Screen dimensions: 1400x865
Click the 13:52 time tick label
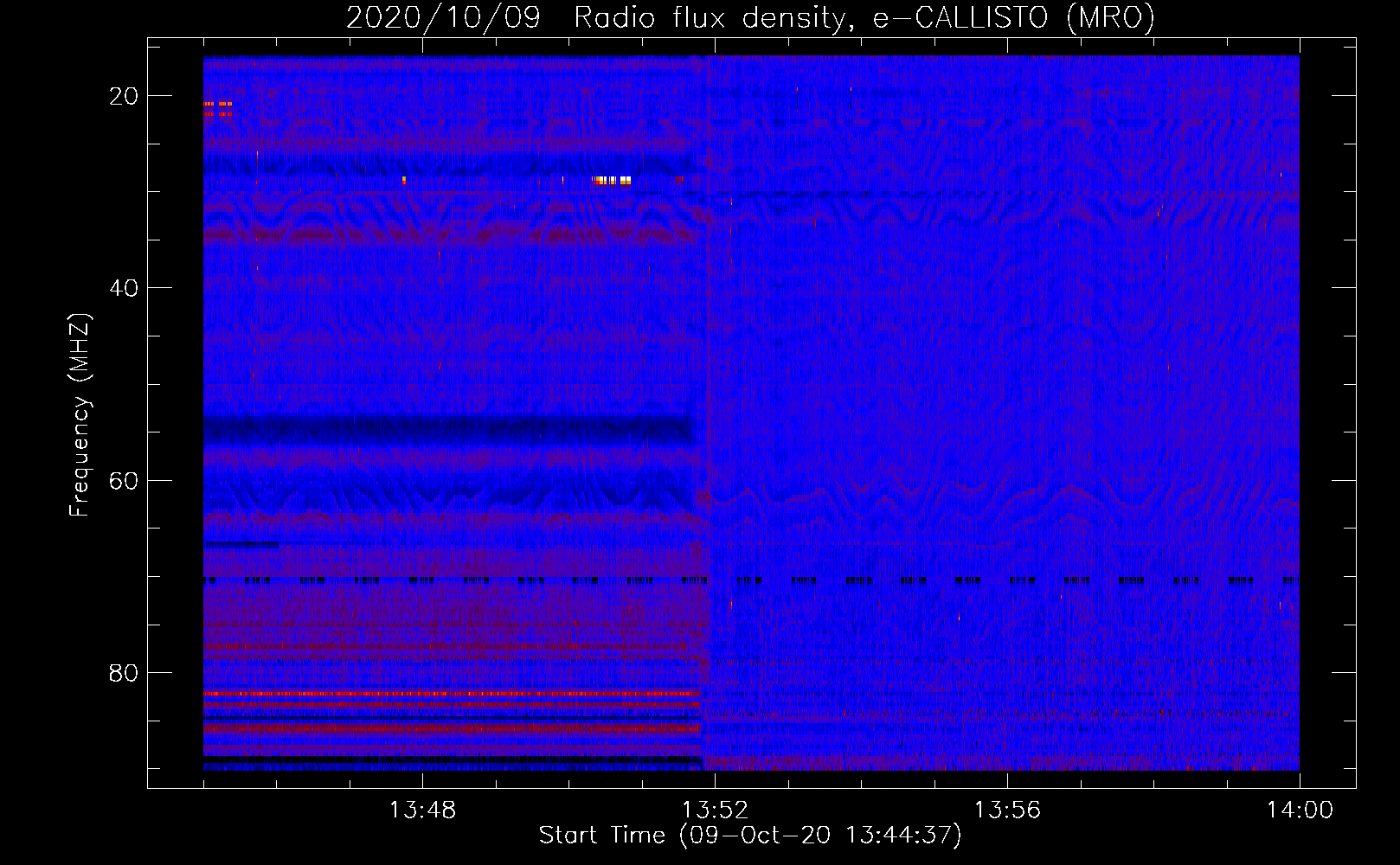coord(715,811)
